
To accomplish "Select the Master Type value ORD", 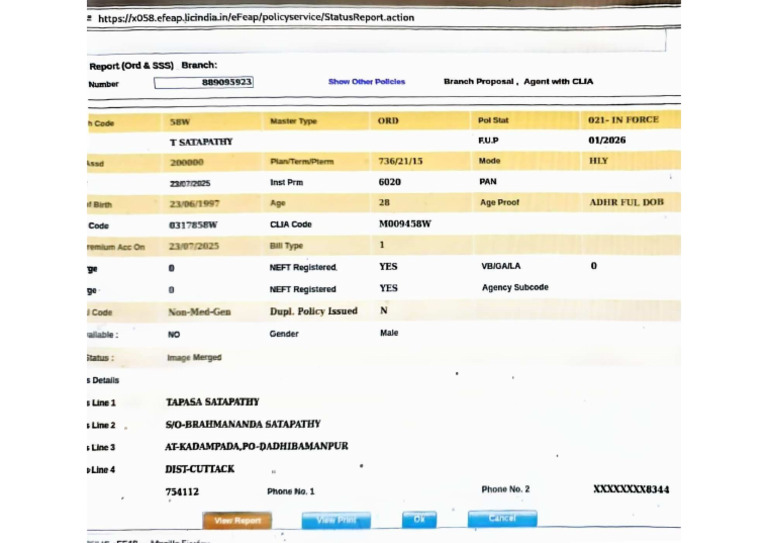I will click(x=388, y=121).
